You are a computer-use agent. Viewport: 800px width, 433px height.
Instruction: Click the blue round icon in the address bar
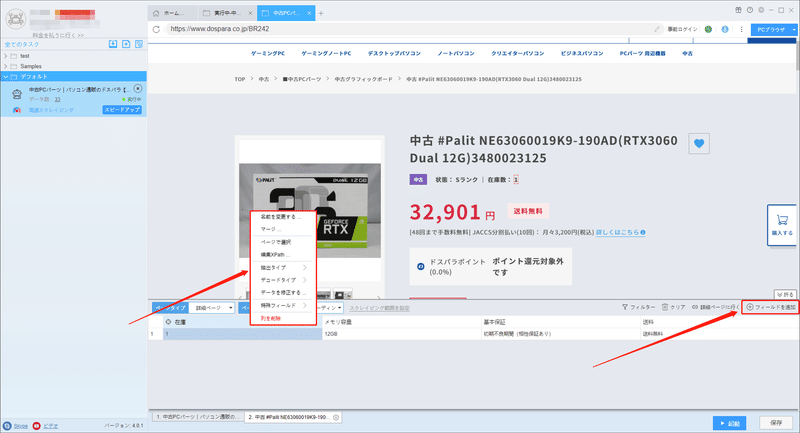(x=725, y=29)
